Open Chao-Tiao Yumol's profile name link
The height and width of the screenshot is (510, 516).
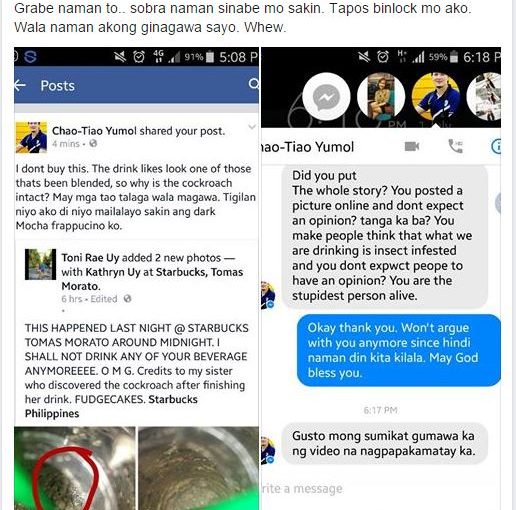pos(94,131)
